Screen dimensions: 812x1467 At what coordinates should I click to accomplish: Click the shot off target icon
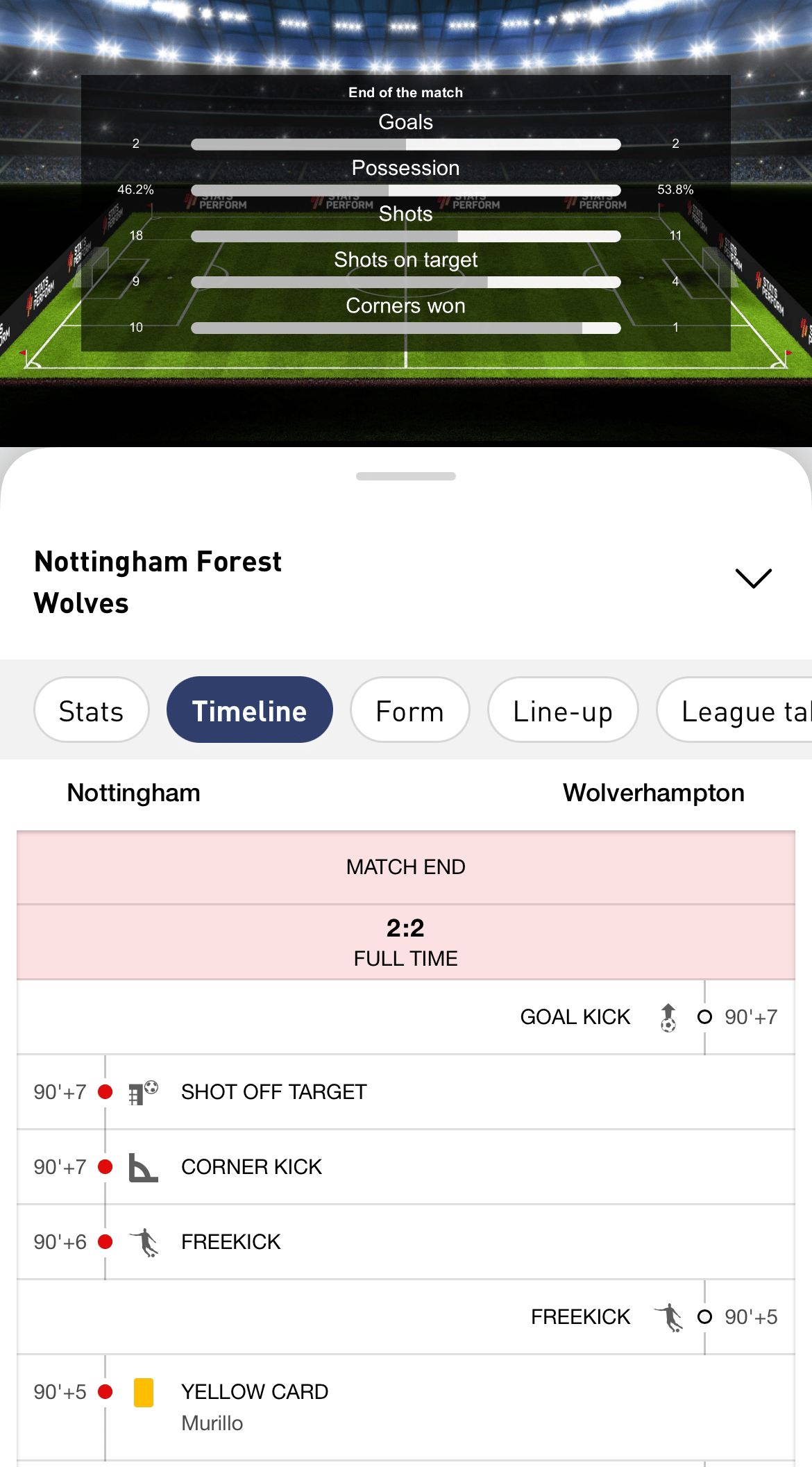144,1092
